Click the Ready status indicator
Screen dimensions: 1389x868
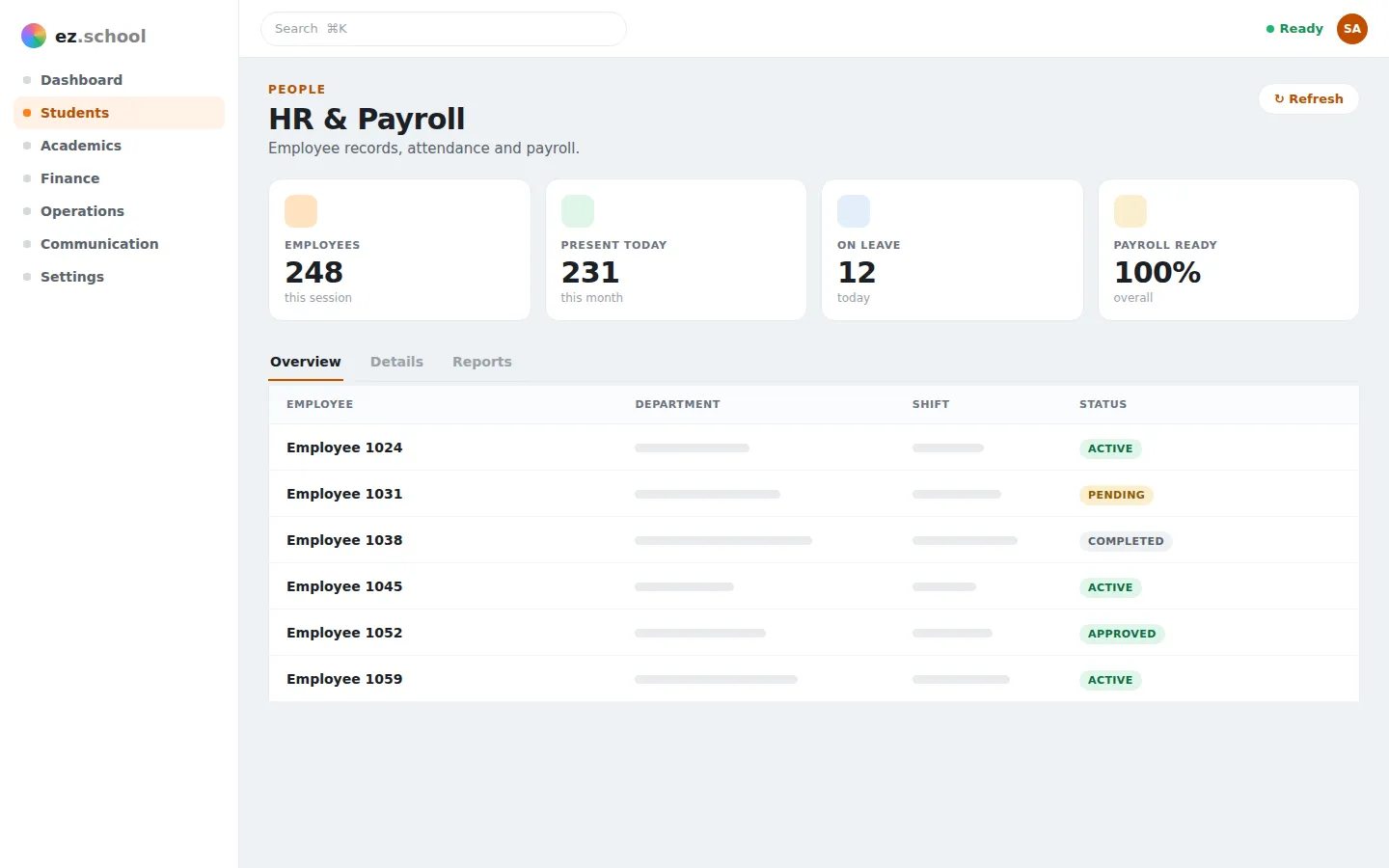pyautogui.click(x=1294, y=29)
